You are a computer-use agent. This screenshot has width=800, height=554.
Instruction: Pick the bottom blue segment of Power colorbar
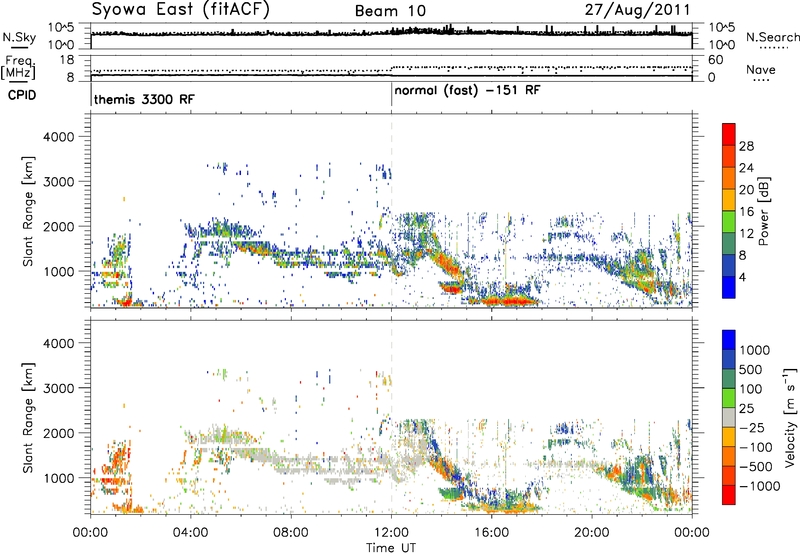pyautogui.click(x=729, y=287)
